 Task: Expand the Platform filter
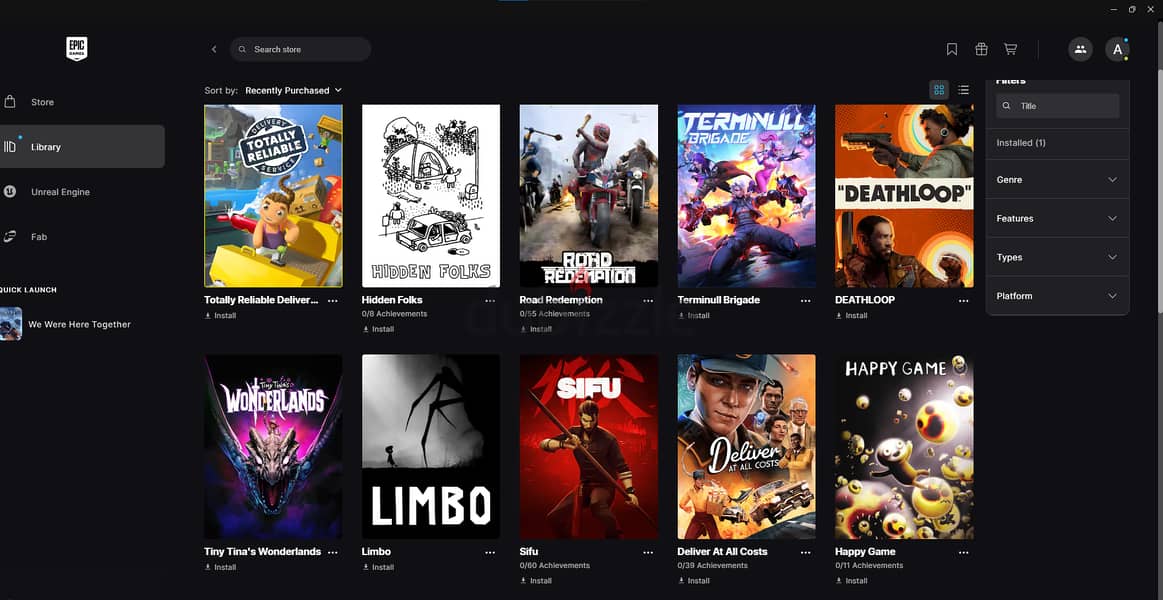pyautogui.click(x=1057, y=295)
